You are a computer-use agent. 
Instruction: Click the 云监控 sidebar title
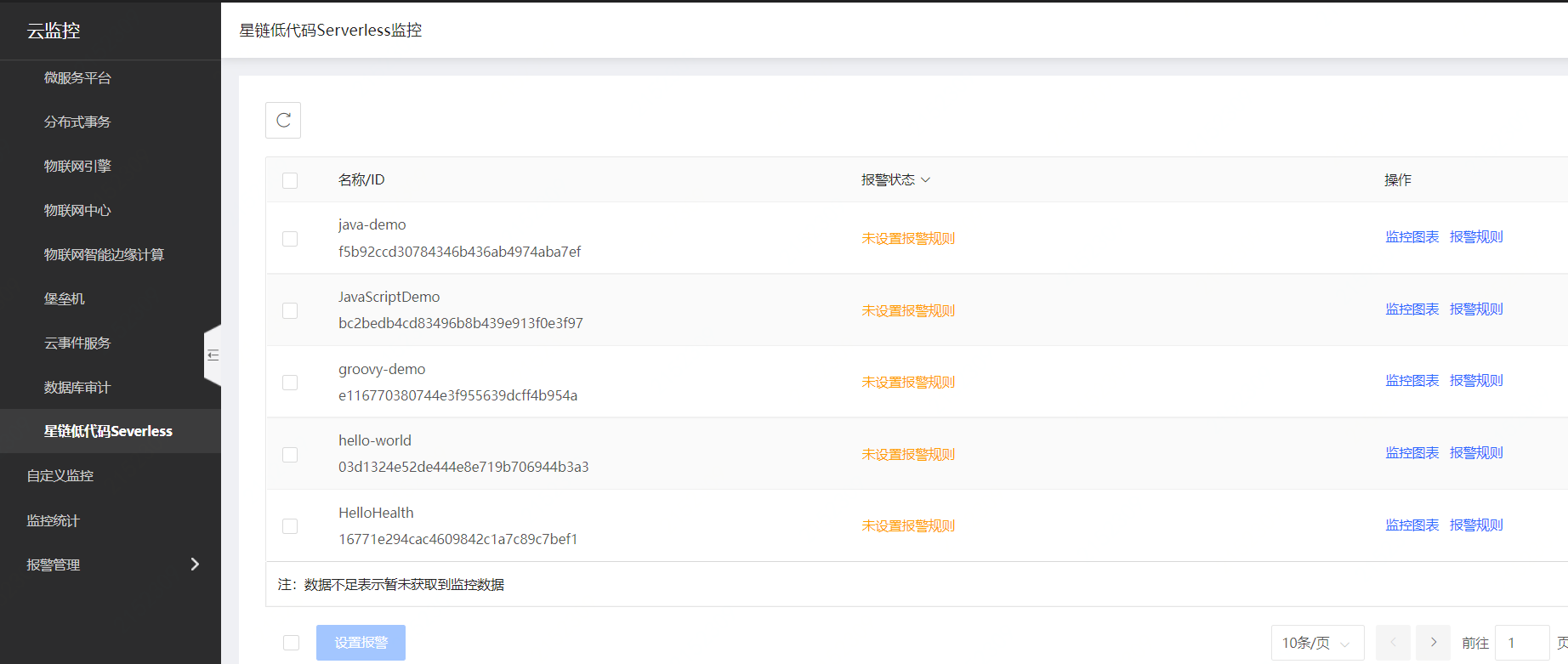[54, 31]
